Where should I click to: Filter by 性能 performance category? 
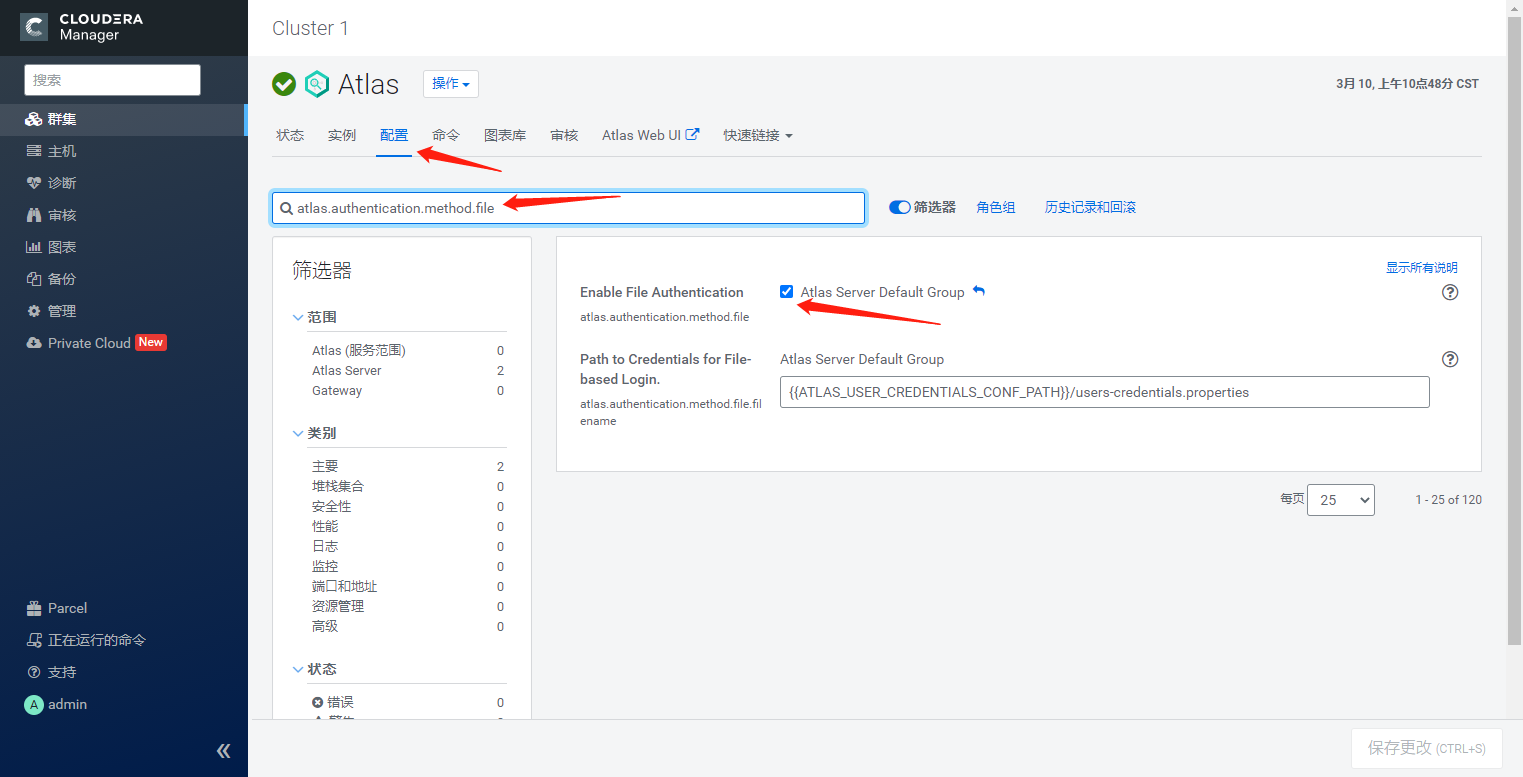[325, 527]
